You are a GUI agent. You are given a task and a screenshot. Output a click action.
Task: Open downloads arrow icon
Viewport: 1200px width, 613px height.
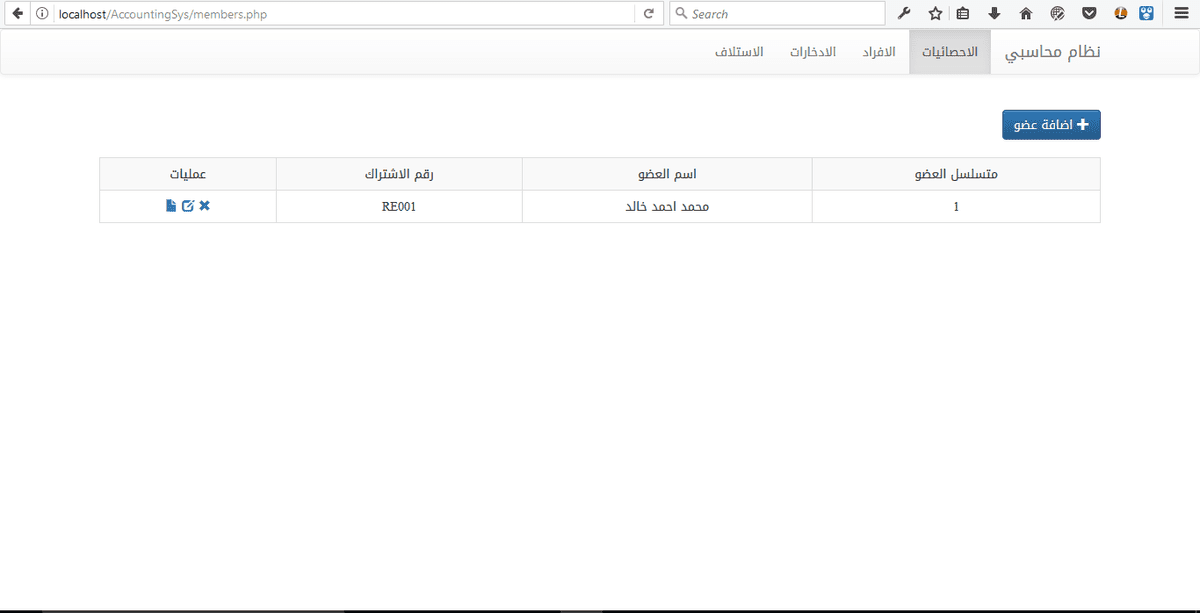coord(994,14)
